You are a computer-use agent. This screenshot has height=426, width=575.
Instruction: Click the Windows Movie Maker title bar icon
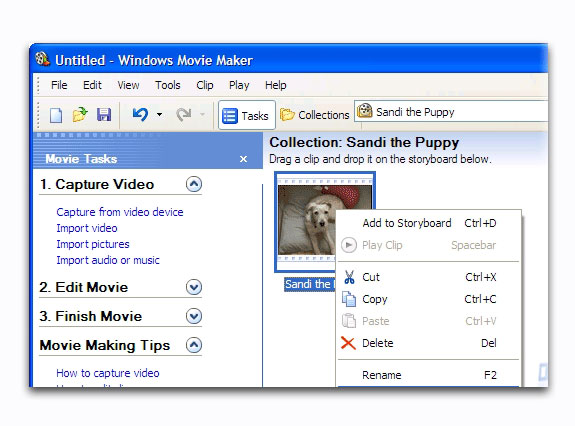(x=43, y=59)
